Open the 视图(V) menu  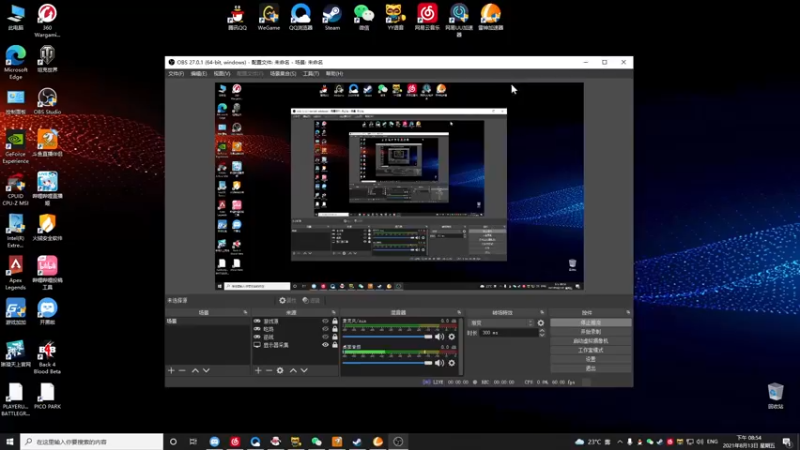221,74
